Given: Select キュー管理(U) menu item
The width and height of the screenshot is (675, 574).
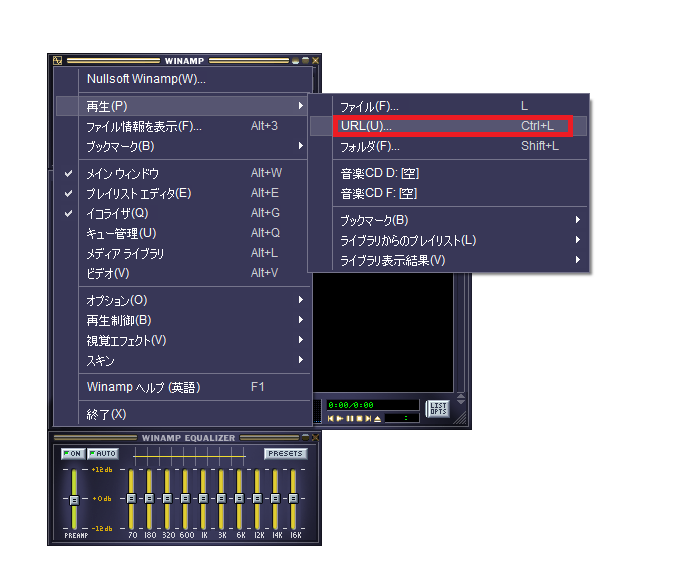Looking at the screenshot, I should click(x=183, y=233).
